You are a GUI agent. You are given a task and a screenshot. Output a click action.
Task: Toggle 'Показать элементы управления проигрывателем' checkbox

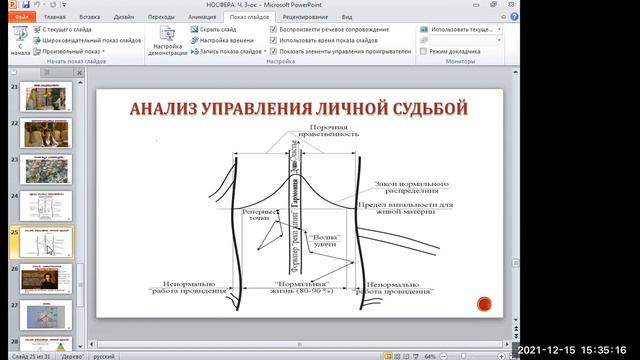click(273, 51)
